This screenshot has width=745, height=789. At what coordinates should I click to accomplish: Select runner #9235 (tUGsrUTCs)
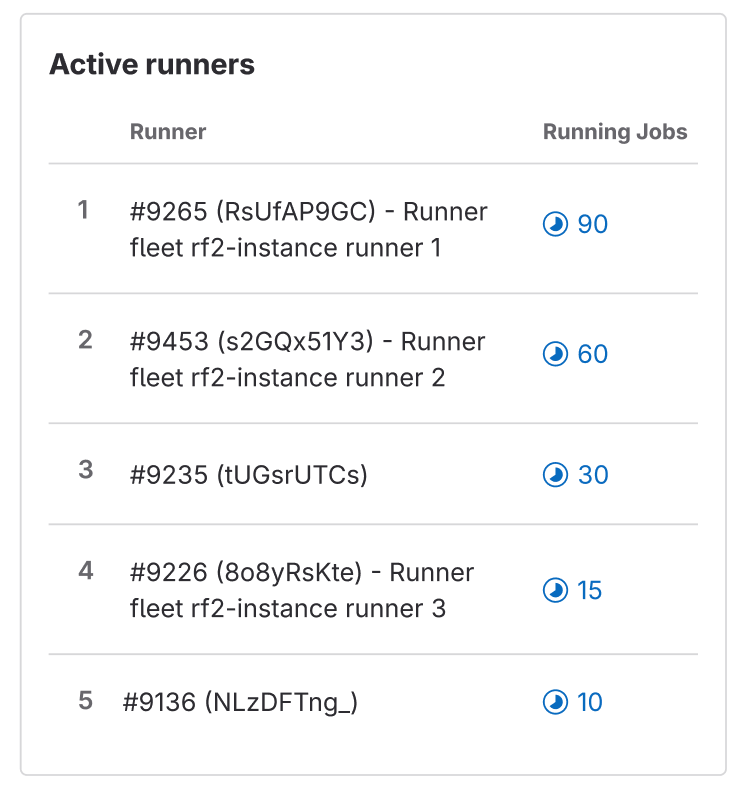pos(249,475)
